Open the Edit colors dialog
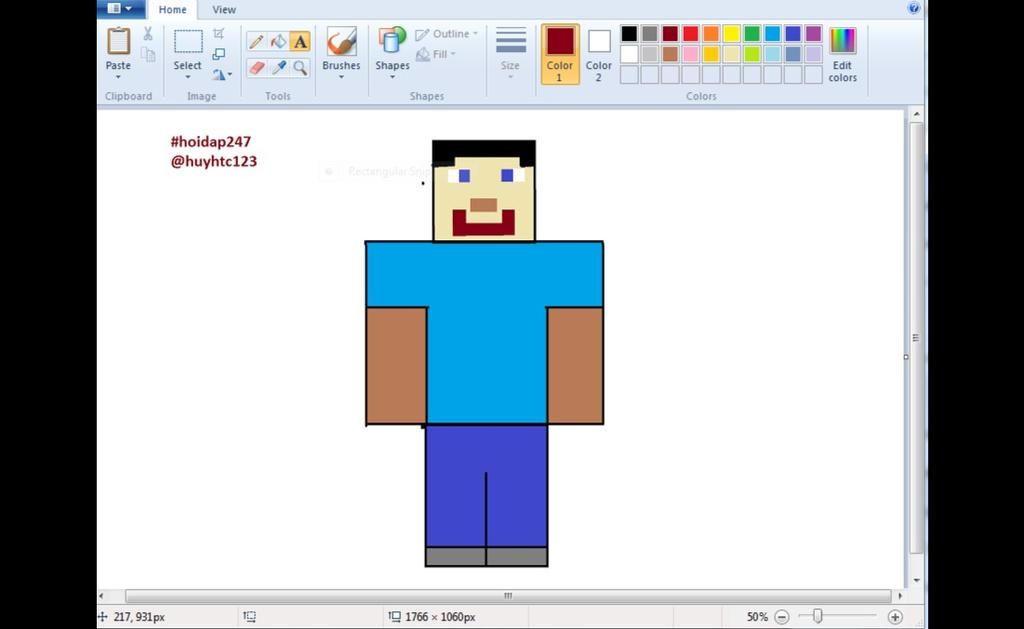 (842, 55)
